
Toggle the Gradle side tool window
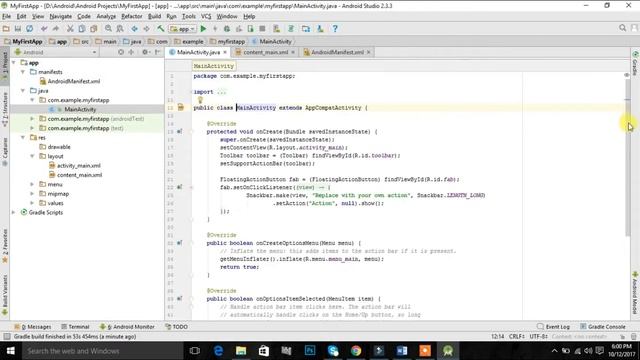635,63
